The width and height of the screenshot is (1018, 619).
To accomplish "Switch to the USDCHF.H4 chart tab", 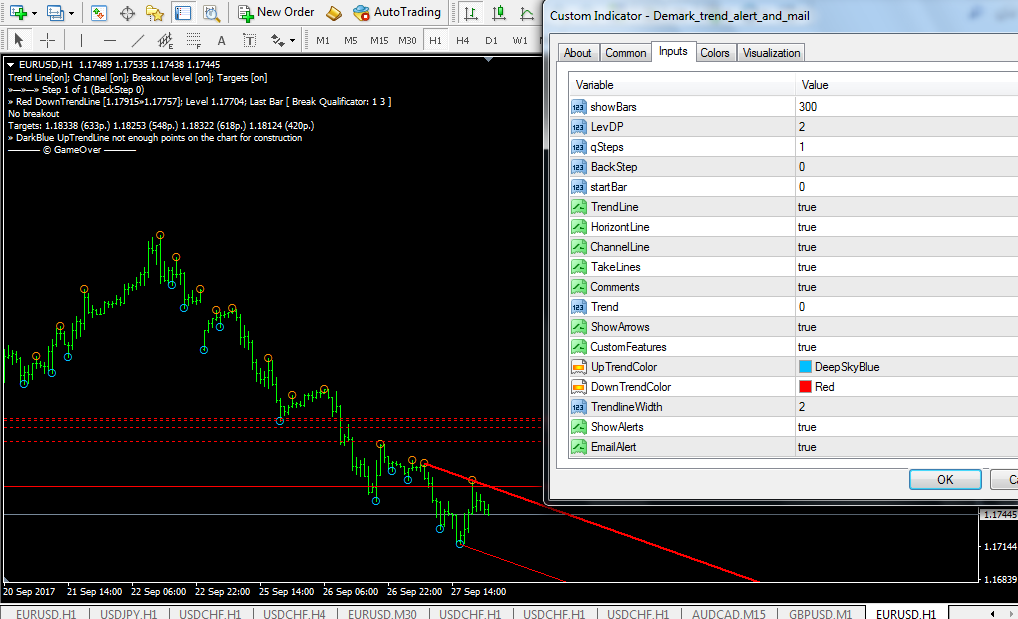I will pos(294,613).
